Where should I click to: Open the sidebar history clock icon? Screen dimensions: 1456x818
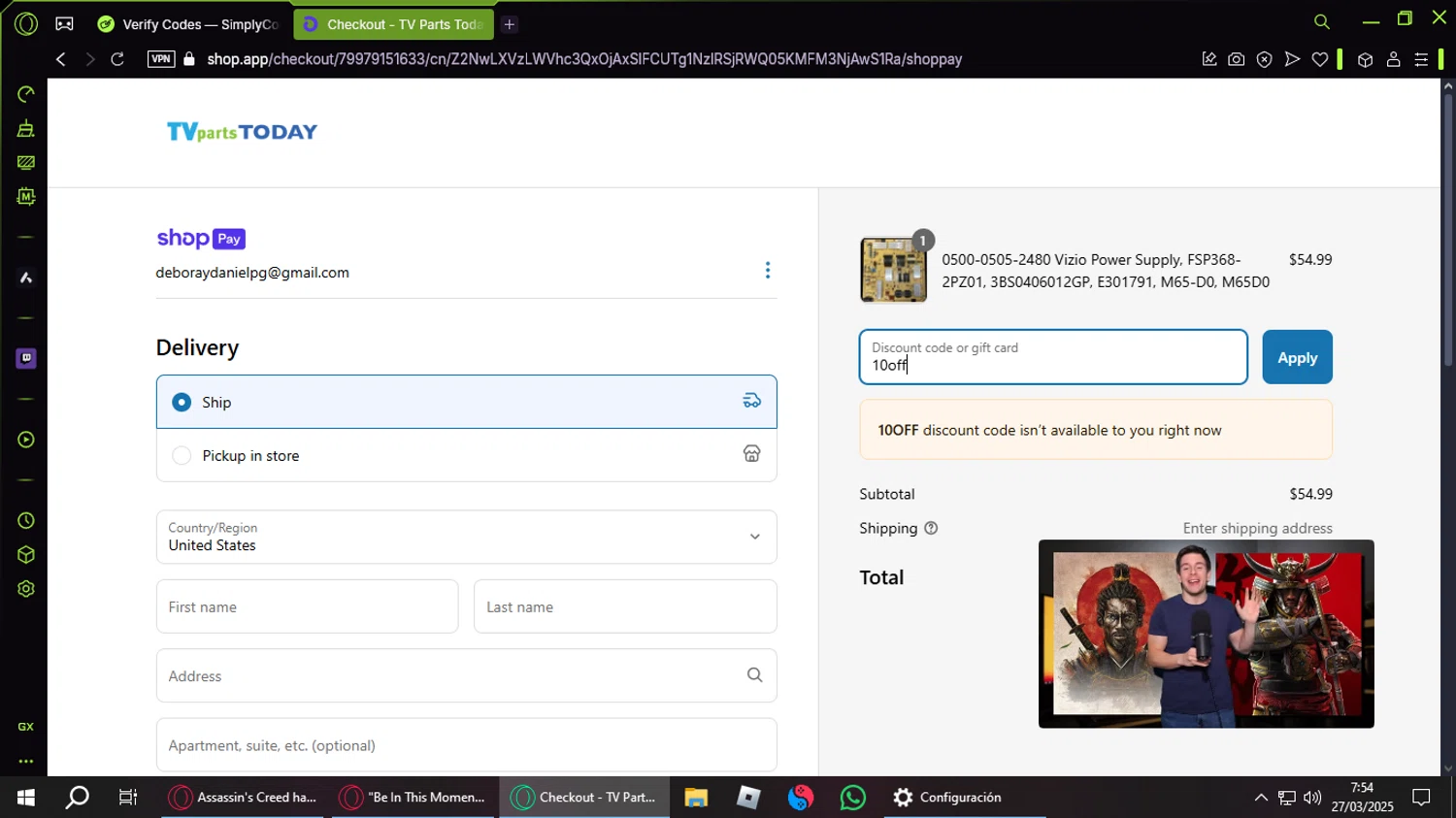pyautogui.click(x=26, y=521)
